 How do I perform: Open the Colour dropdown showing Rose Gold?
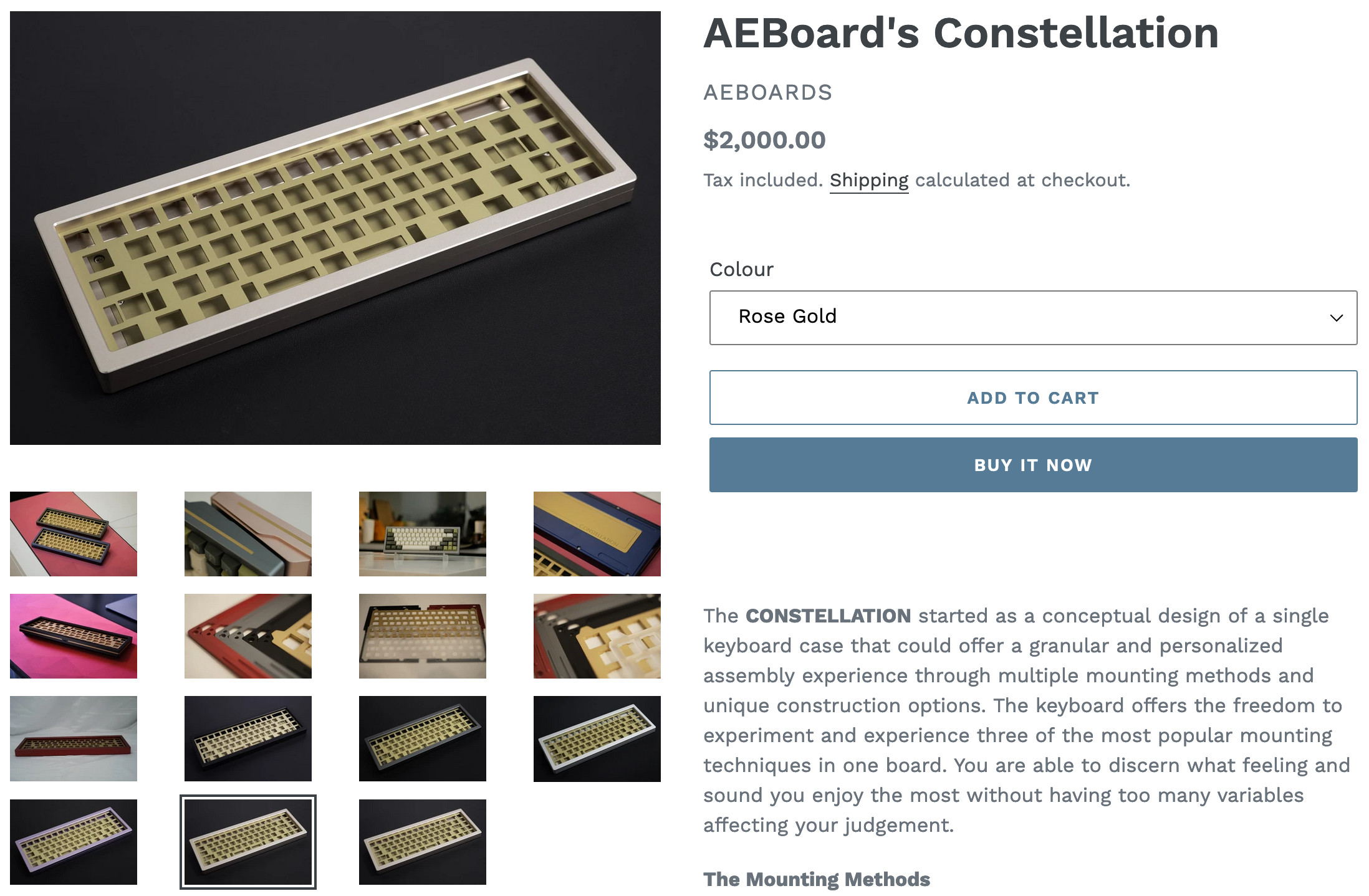point(1033,317)
